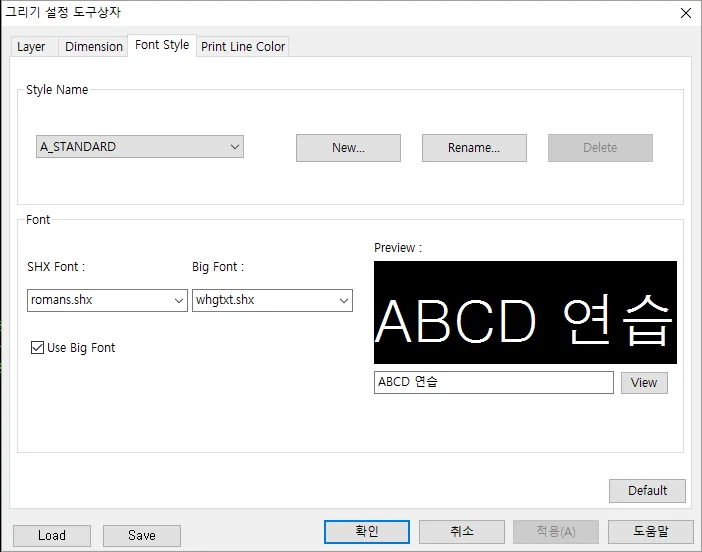Image resolution: width=702 pixels, height=552 pixels.
Task: Expand the Big Font whgtxt.shx dropdown
Action: [272, 300]
